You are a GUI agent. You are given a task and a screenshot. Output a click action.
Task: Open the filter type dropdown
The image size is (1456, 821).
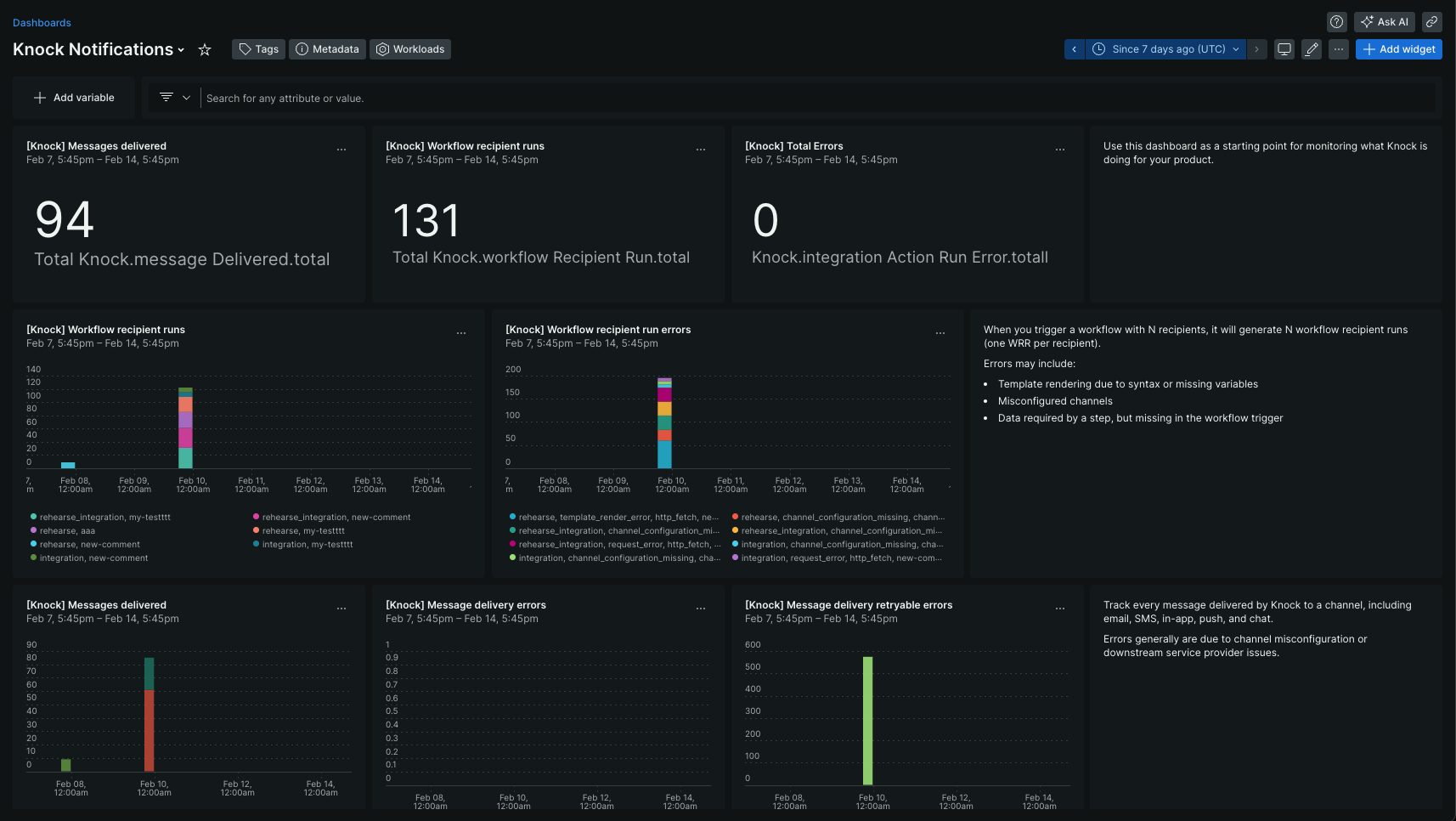coord(175,98)
